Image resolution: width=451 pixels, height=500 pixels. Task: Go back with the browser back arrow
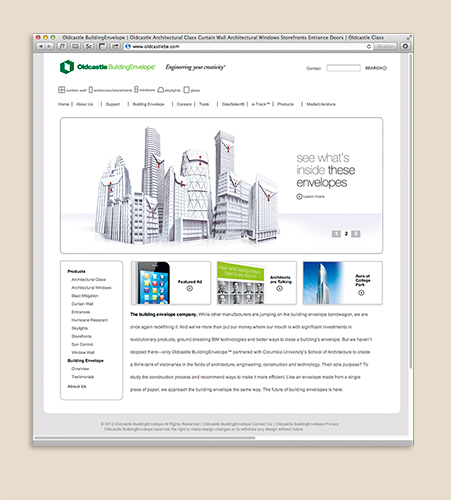click(x=41, y=46)
